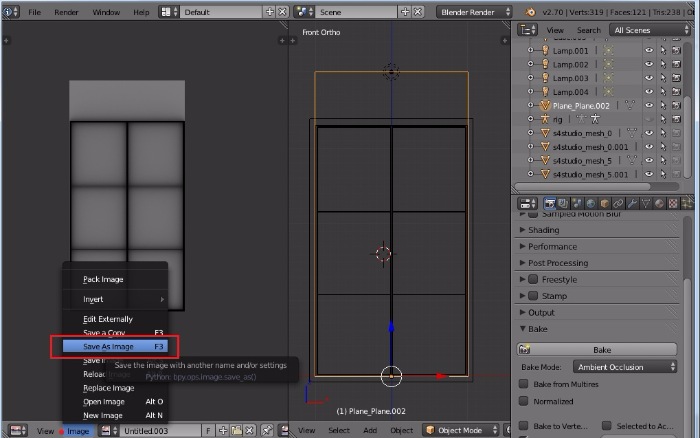This screenshot has width=700, height=438.
Task: Open UV/Image editor type selector
Action: pyautogui.click(x=18, y=430)
